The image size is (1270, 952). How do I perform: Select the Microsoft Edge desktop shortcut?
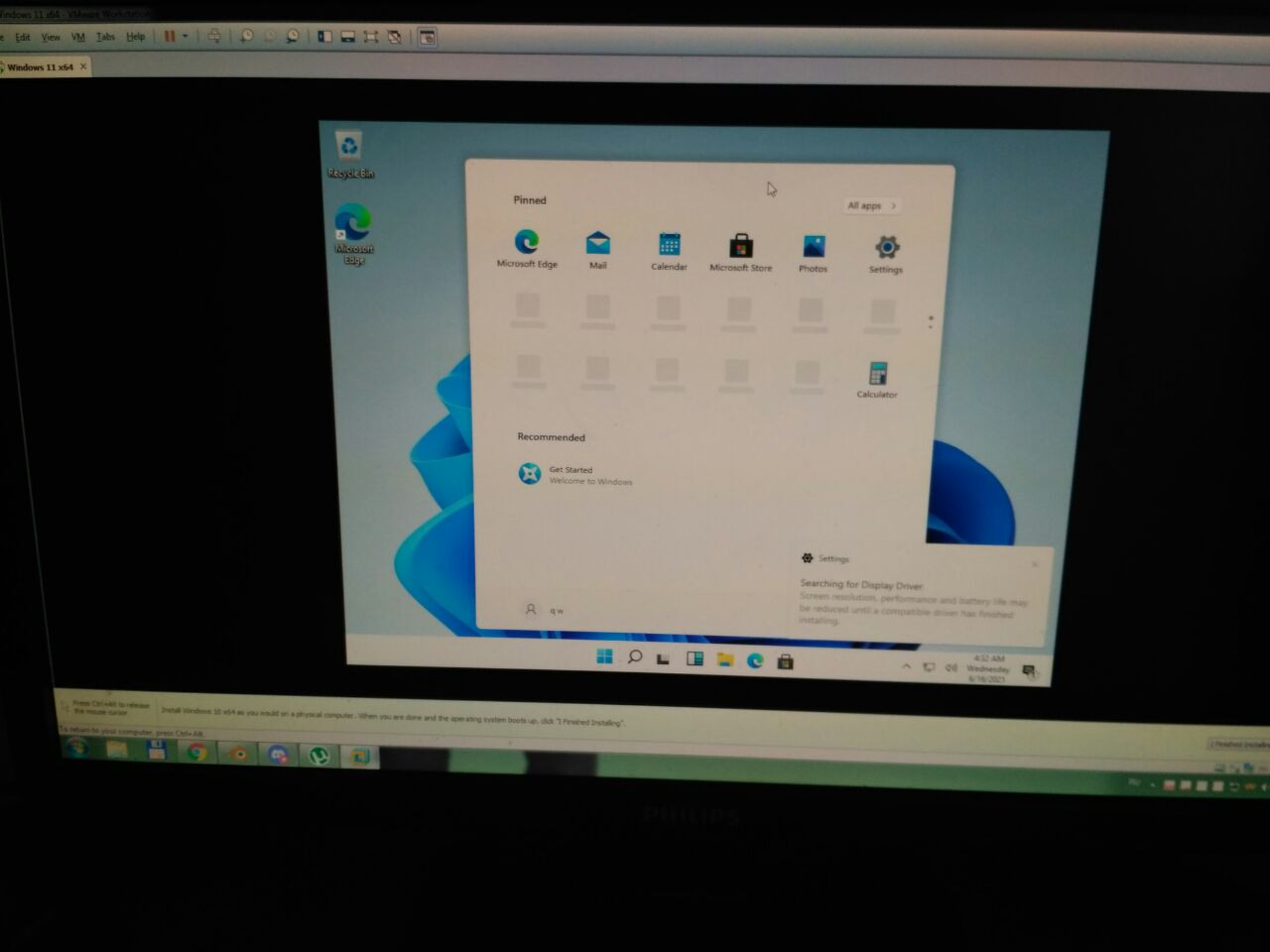(x=354, y=234)
